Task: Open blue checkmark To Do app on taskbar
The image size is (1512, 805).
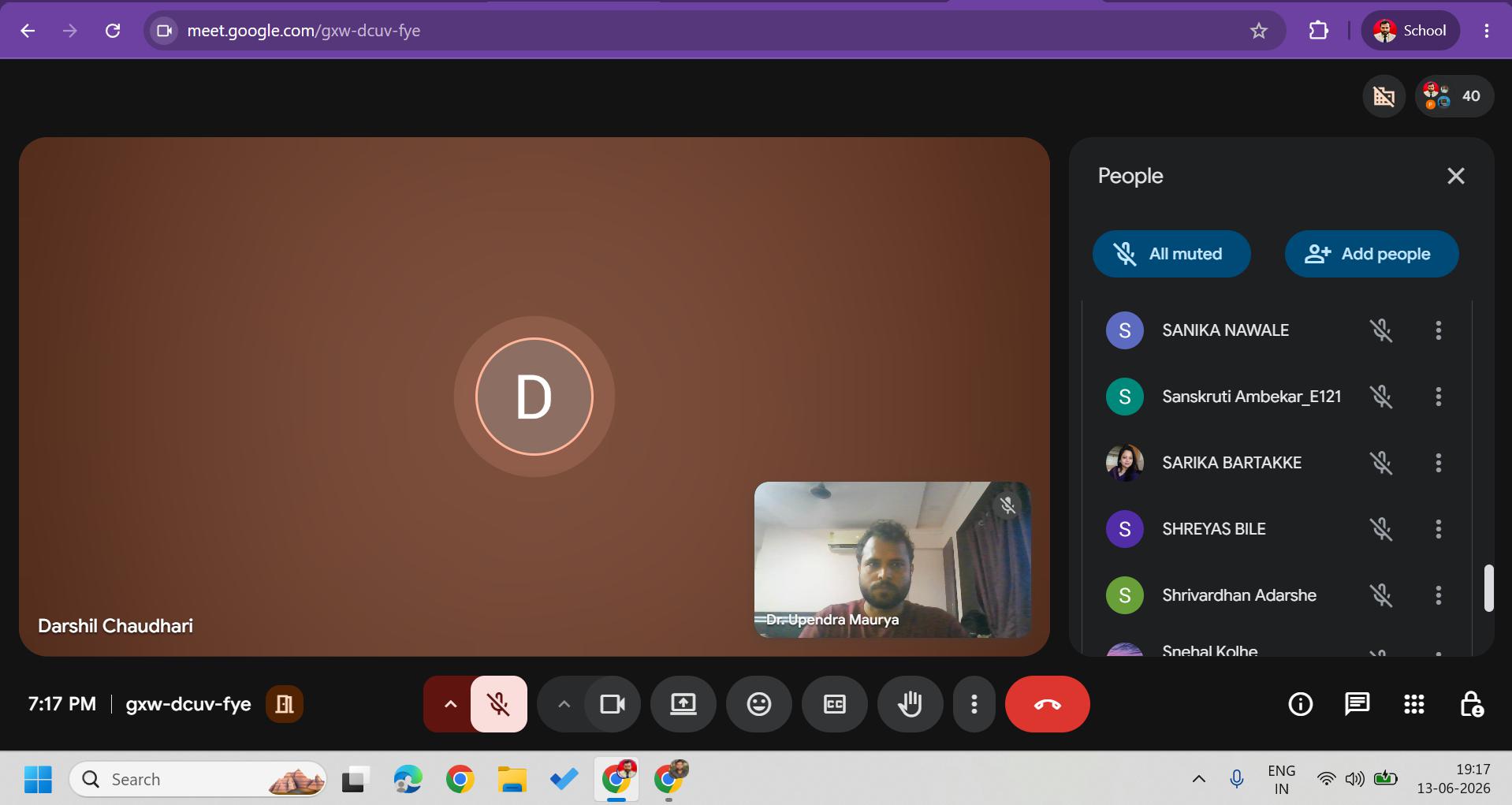Action: 564,780
